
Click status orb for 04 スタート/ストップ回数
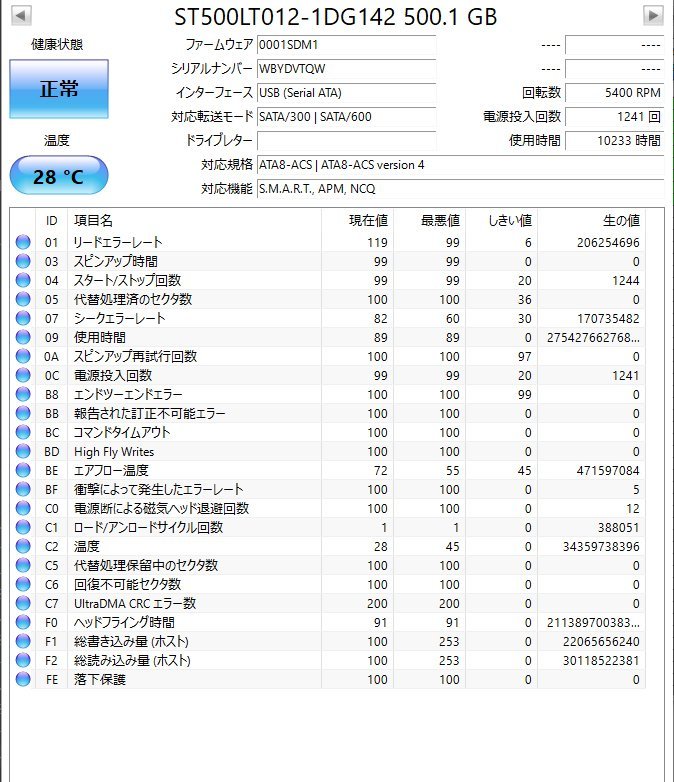pyautogui.click(x=23, y=280)
